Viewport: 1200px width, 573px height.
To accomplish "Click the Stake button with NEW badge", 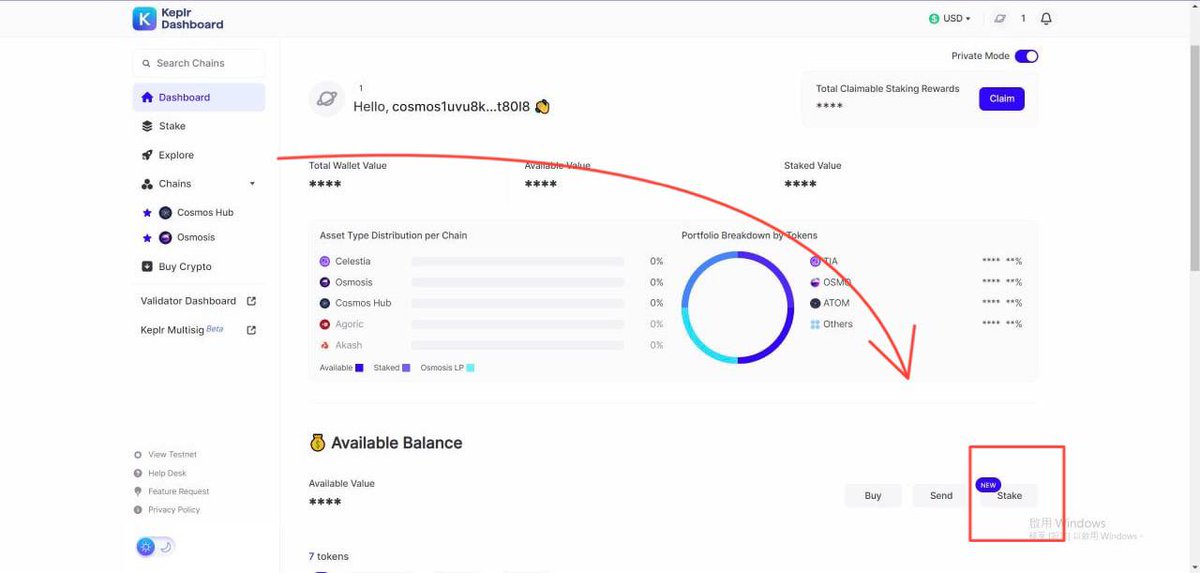I will tap(1009, 495).
